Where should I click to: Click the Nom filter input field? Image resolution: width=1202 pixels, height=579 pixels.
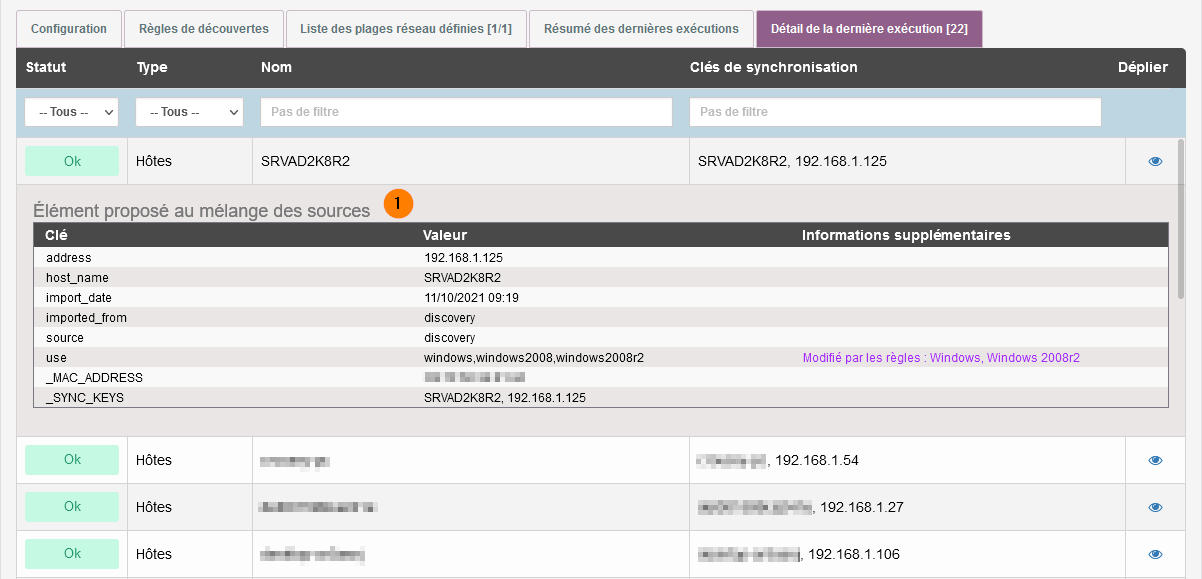coord(466,112)
